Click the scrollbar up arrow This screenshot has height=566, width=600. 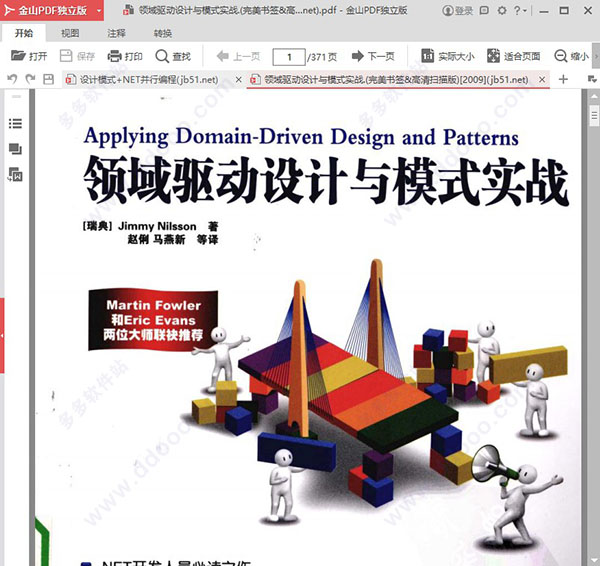tap(594, 96)
